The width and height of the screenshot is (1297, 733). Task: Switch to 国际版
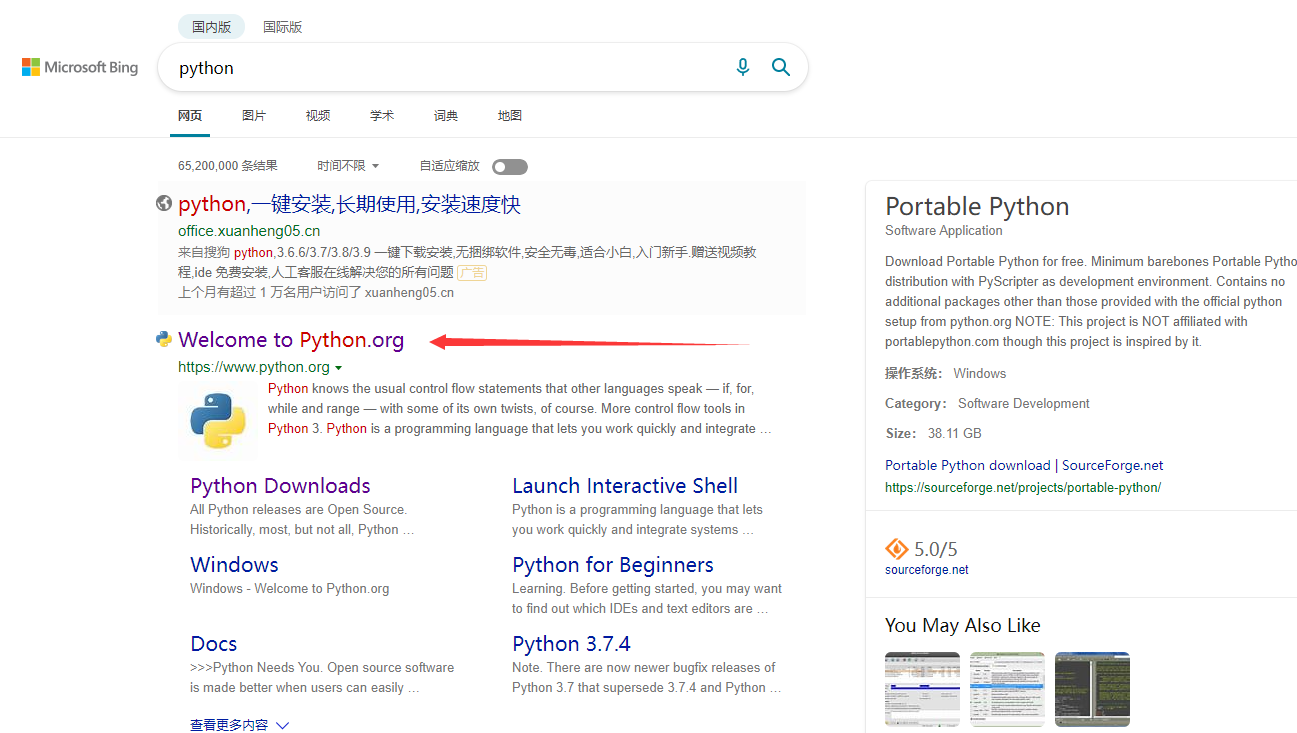(x=282, y=26)
